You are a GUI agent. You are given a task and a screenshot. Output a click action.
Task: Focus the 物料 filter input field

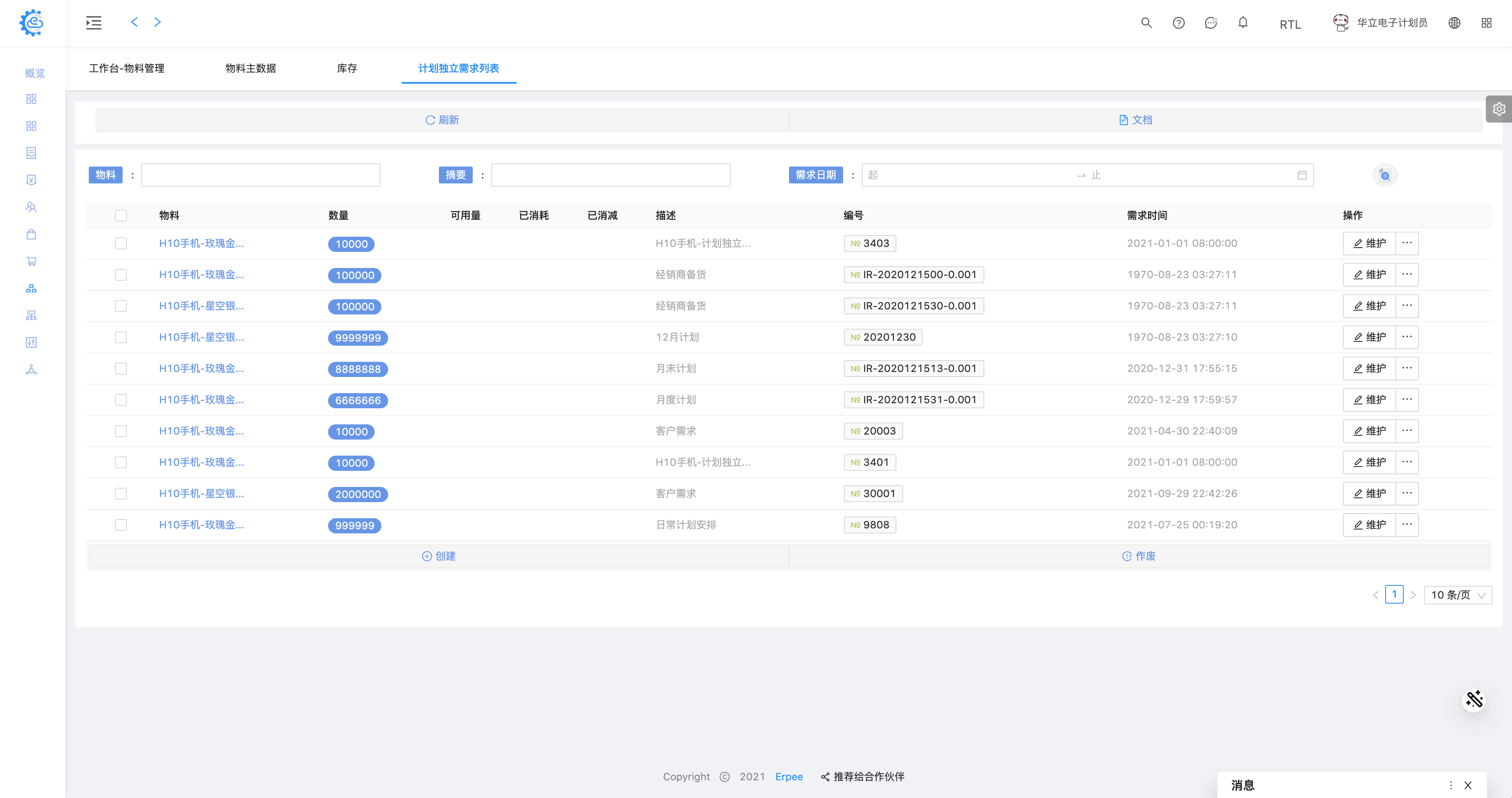point(260,175)
